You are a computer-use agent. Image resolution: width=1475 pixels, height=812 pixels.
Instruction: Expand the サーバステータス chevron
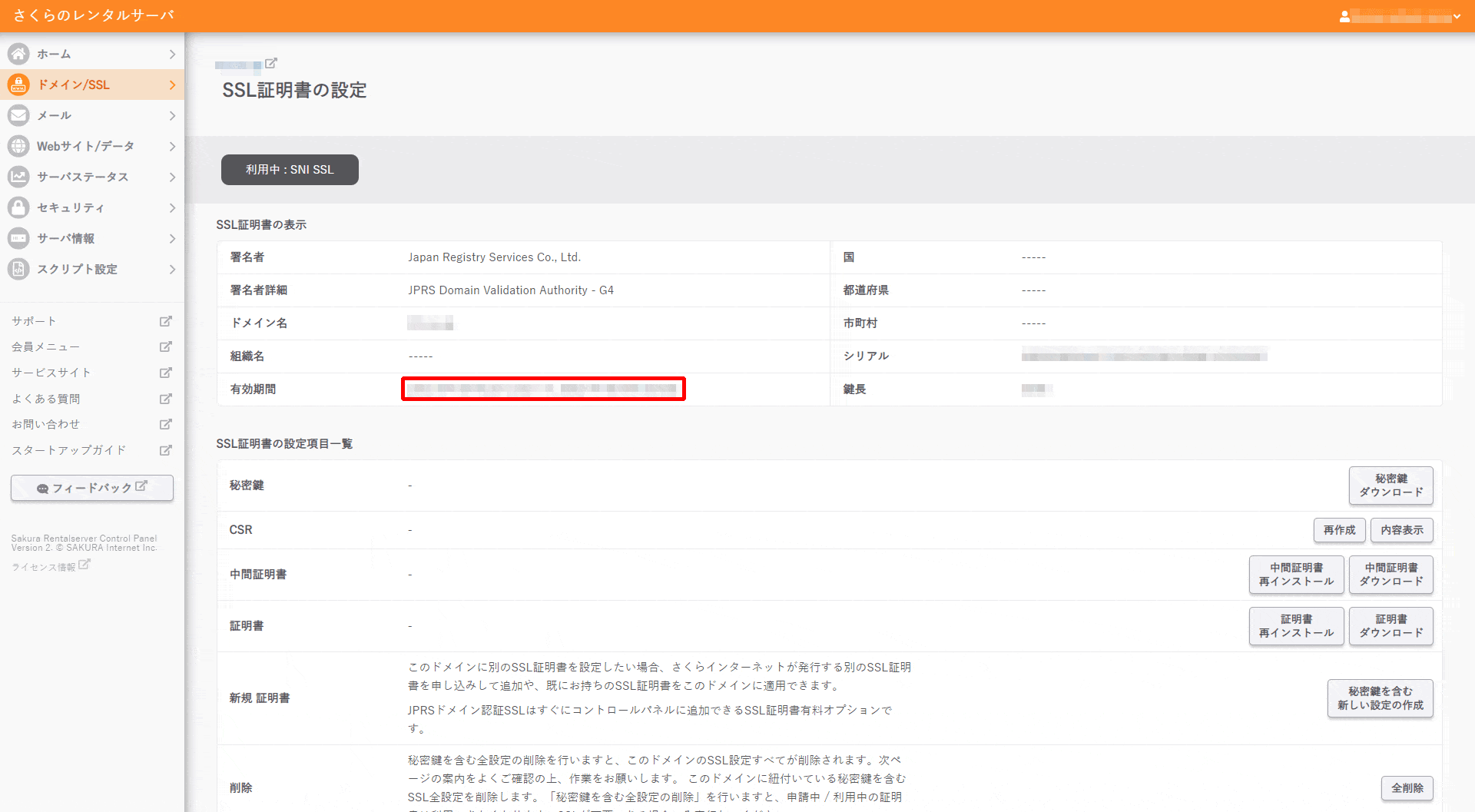tap(172, 177)
